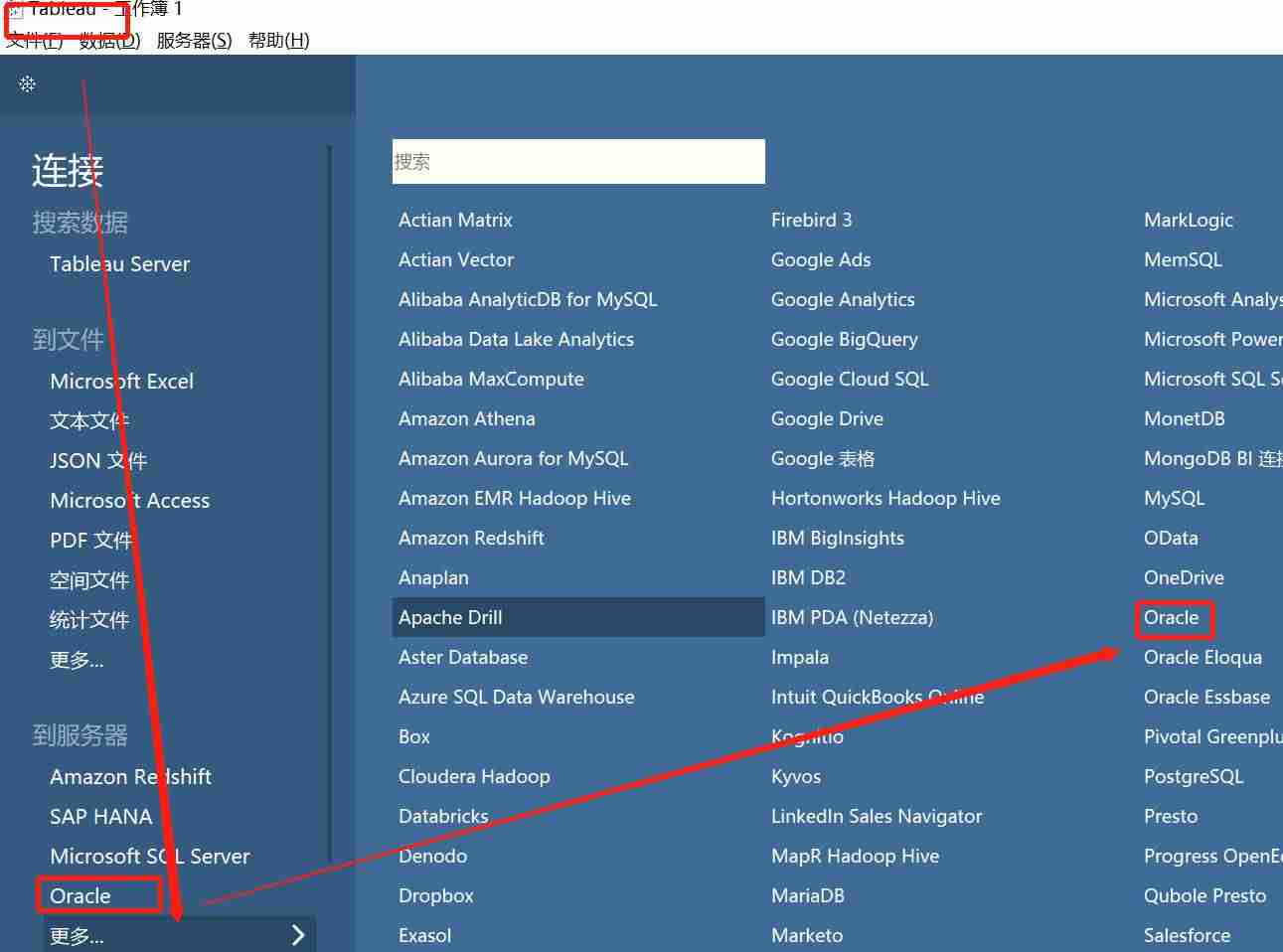Select the Anaplan connector
Viewport: 1283px width, 952px height.
(x=433, y=577)
